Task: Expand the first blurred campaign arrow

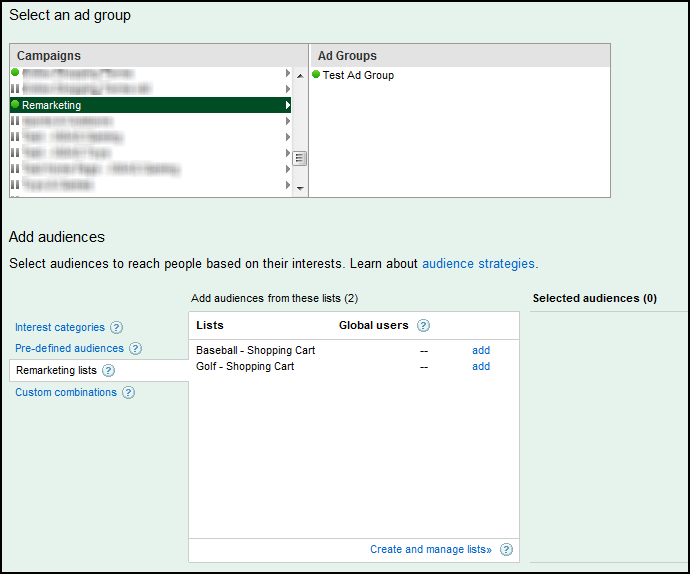Action: [x=287, y=73]
